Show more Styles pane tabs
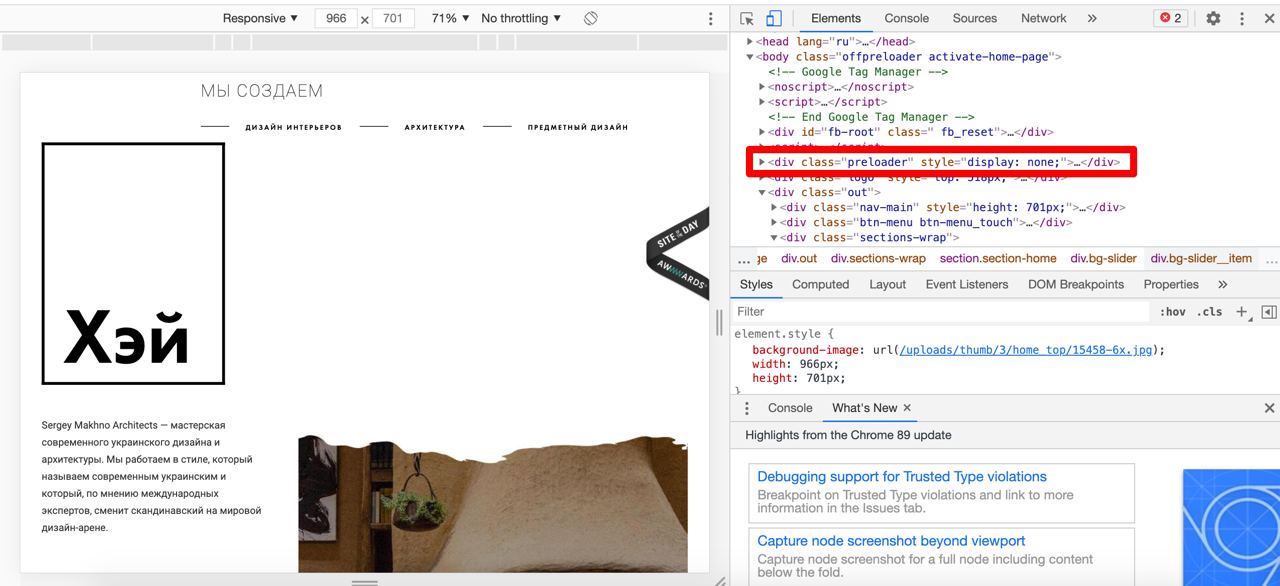 coord(1222,285)
